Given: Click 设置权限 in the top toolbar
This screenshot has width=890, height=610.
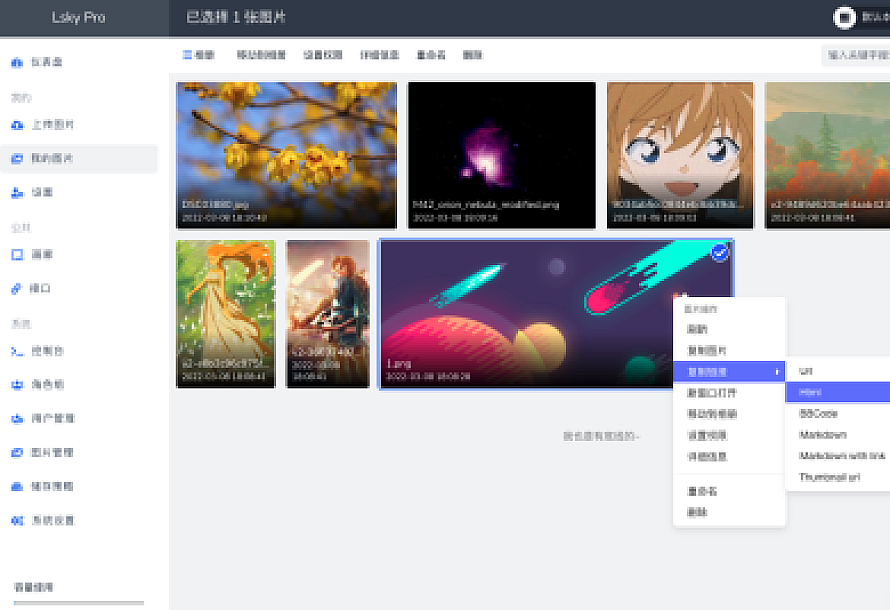Looking at the screenshot, I should pyautogui.click(x=323, y=55).
